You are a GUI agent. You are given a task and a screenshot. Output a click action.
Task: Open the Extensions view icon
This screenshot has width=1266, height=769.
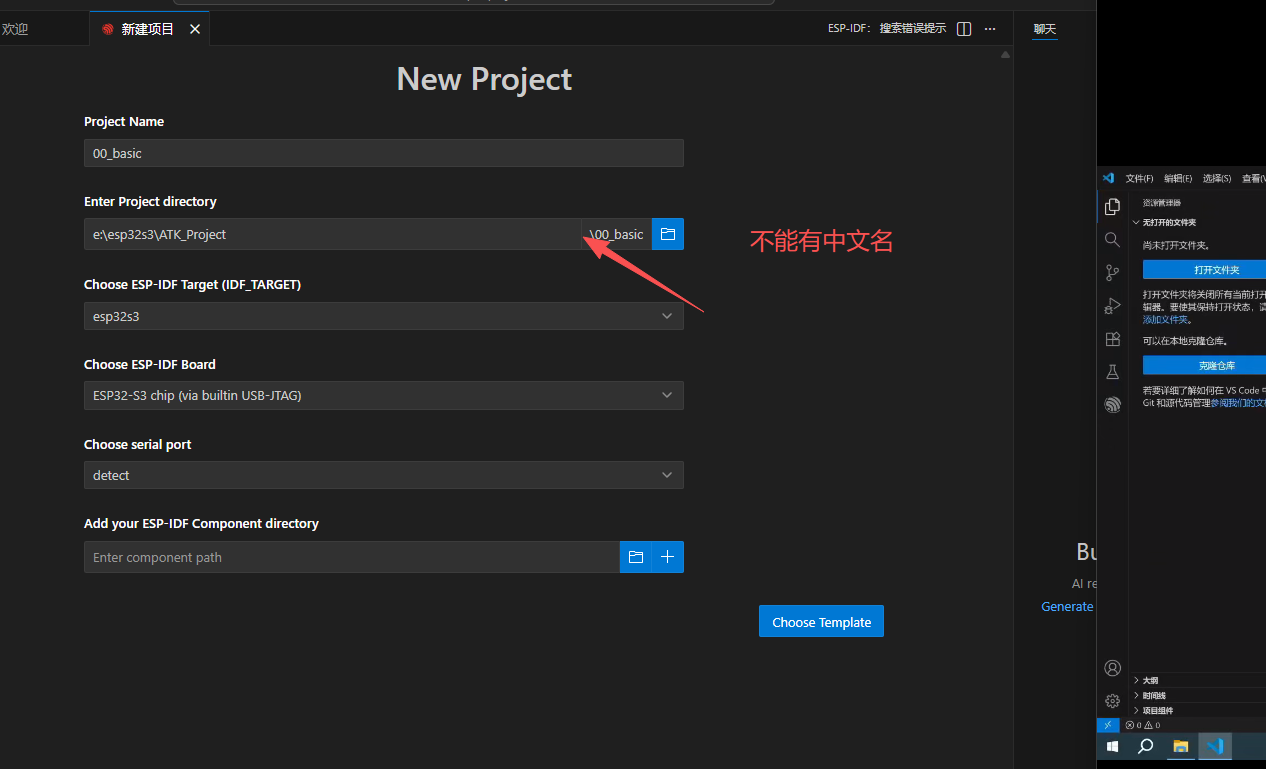click(x=1112, y=339)
